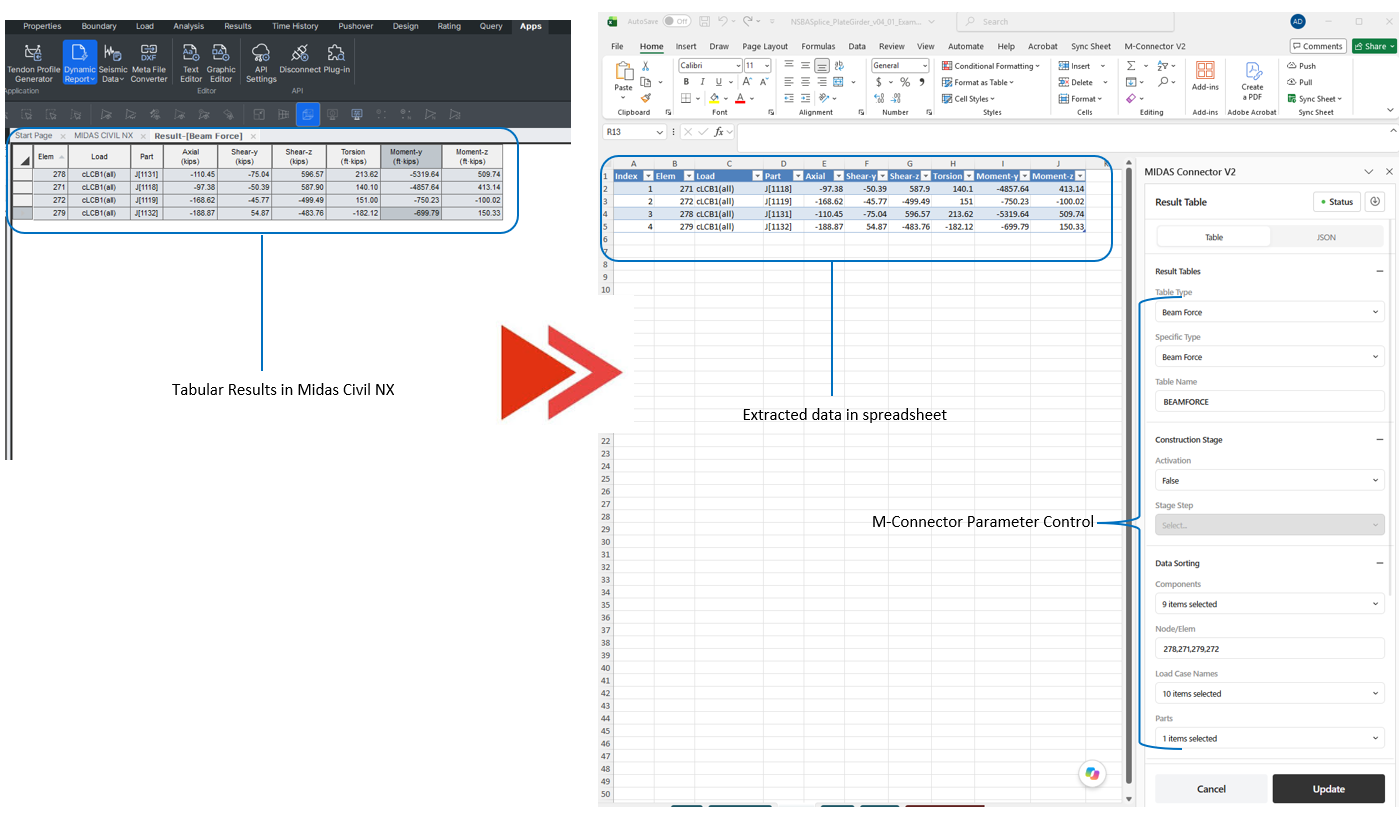Open Add-ins in the Excel ribbon

1205,76
